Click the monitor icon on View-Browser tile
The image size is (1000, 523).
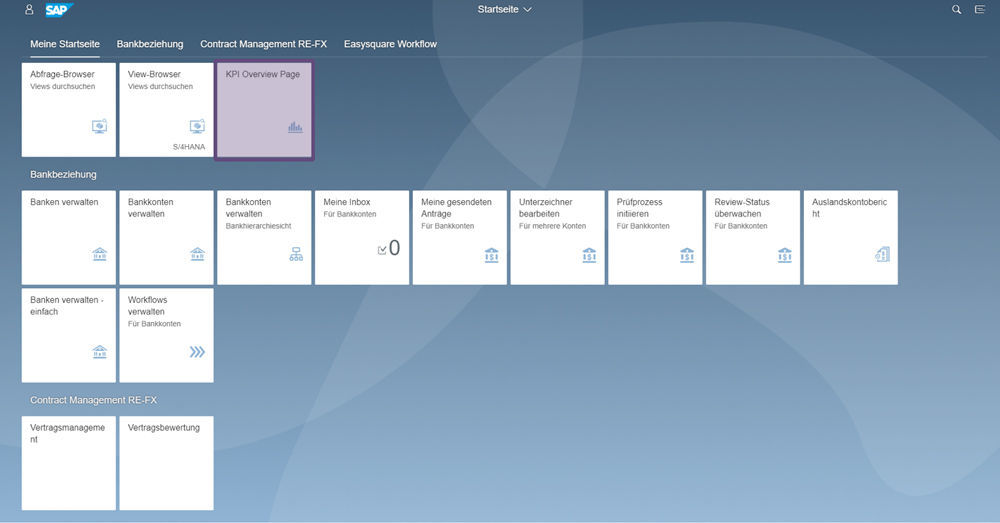pyautogui.click(x=197, y=126)
